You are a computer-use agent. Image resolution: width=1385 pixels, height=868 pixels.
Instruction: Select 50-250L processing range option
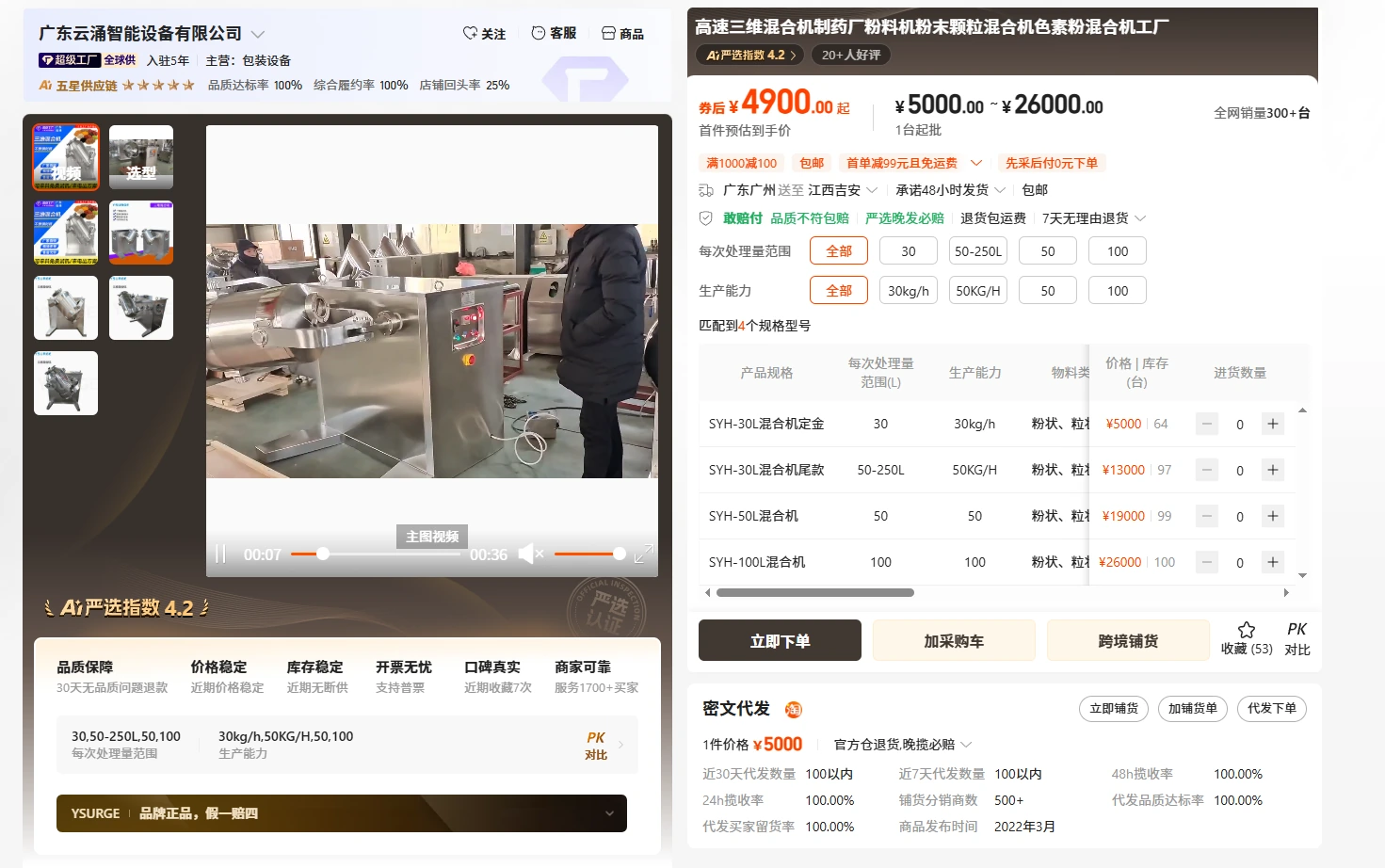tap(978, 251)
